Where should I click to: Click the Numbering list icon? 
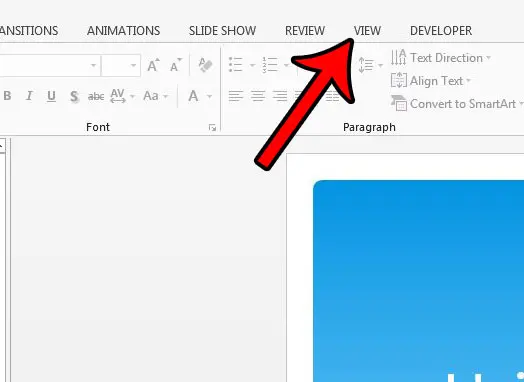[x=270, y=64]
